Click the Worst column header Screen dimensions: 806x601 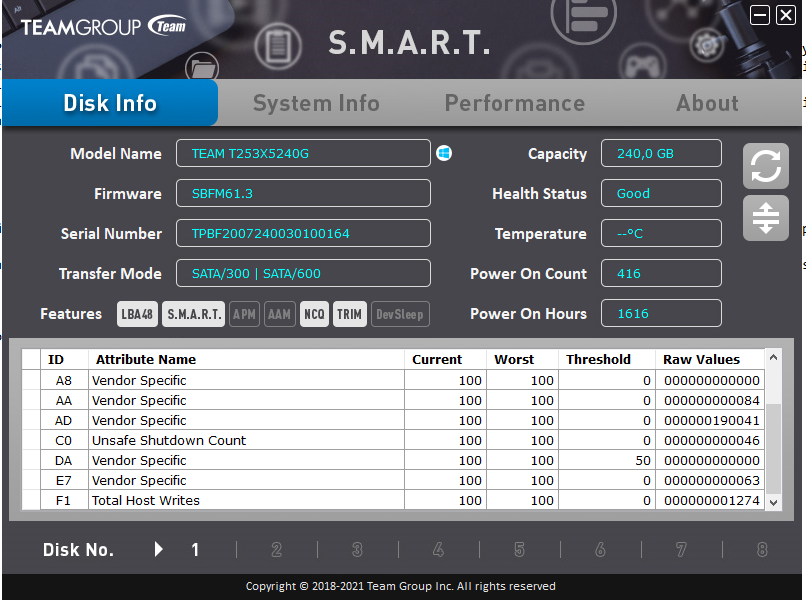pyautogui.click(x=522, y=359)
